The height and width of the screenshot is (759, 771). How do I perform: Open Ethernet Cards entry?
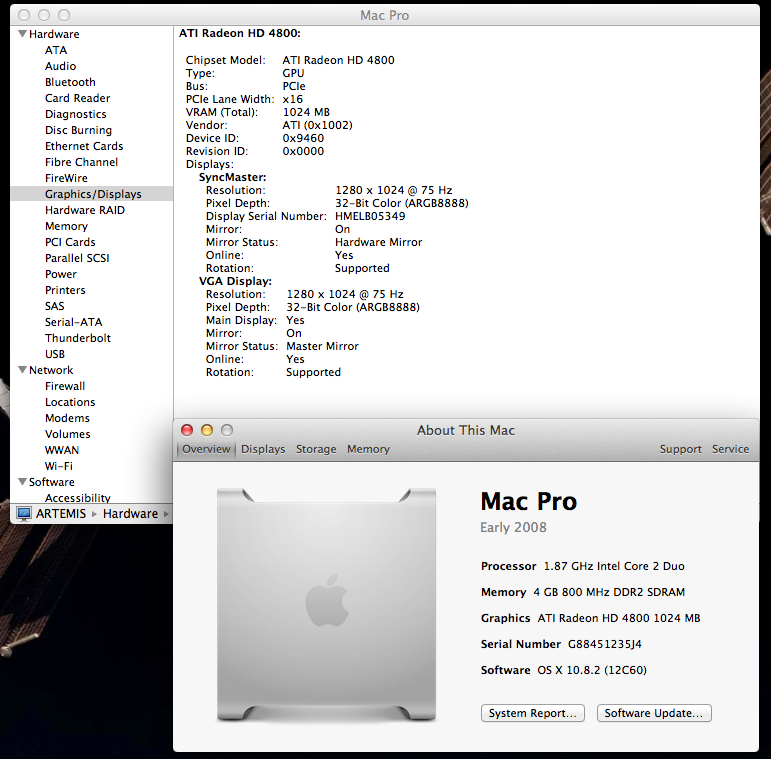pos(84,146)
